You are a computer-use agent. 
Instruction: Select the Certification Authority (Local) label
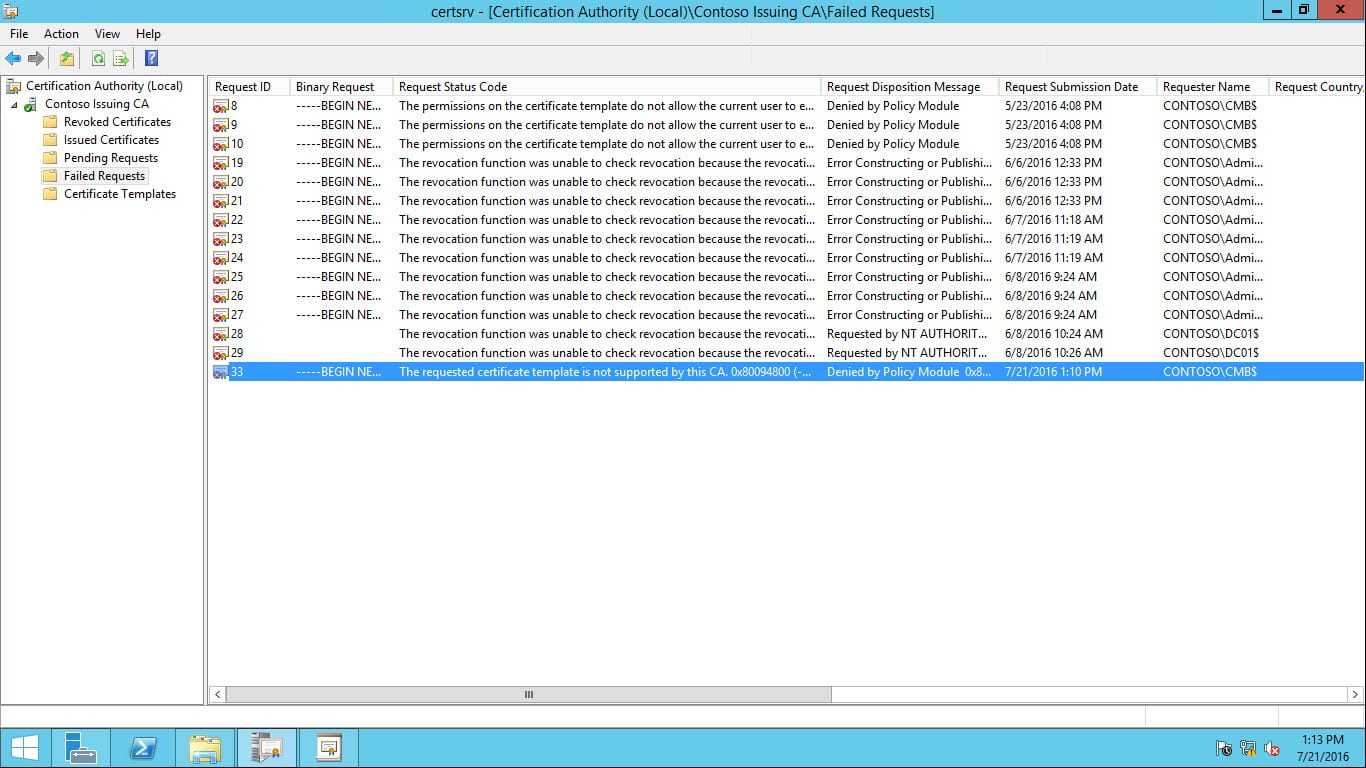tap(104, 86)
